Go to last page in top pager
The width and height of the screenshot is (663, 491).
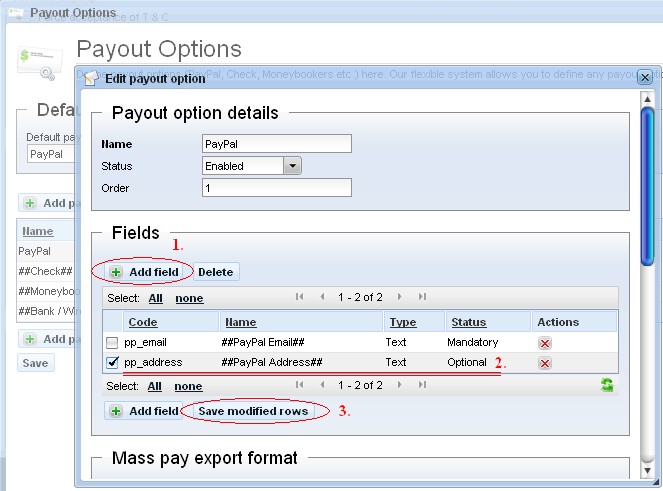422,297
